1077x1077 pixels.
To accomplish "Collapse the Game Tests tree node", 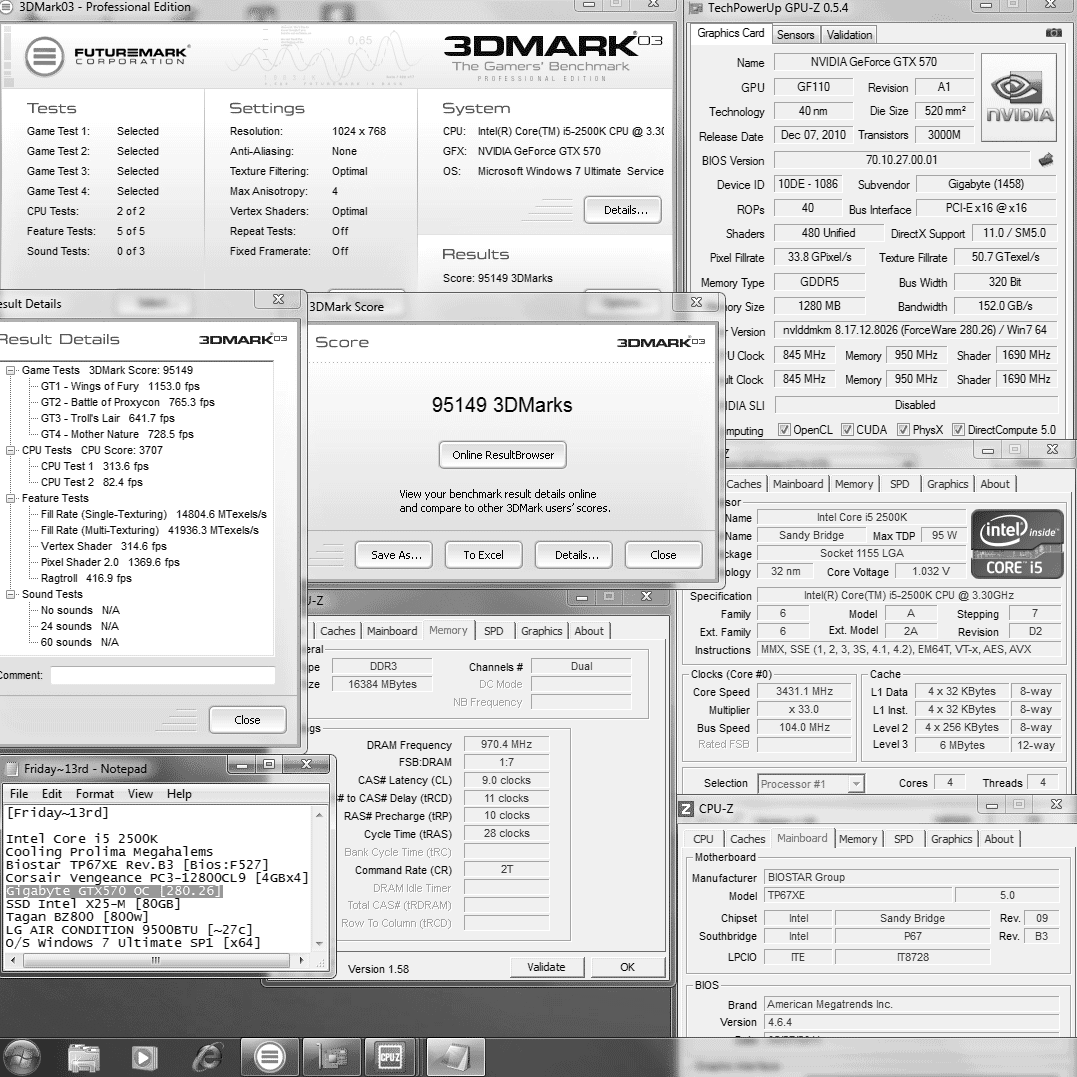I will (x=10, y=370).
